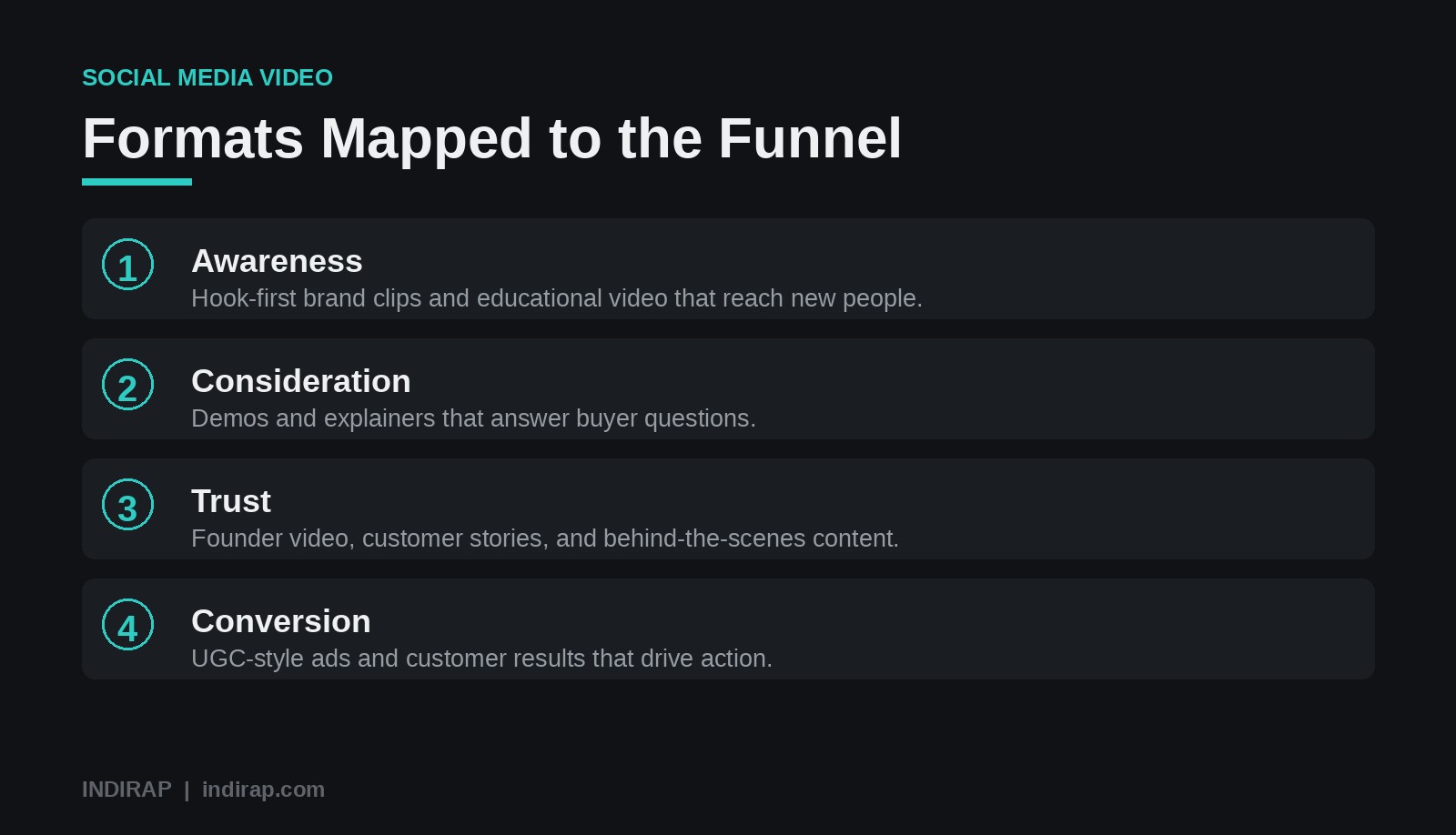Click the 'Founder video, customer stories' description
The height and width of the screenshot is (835, 1456).
(545, 538)
